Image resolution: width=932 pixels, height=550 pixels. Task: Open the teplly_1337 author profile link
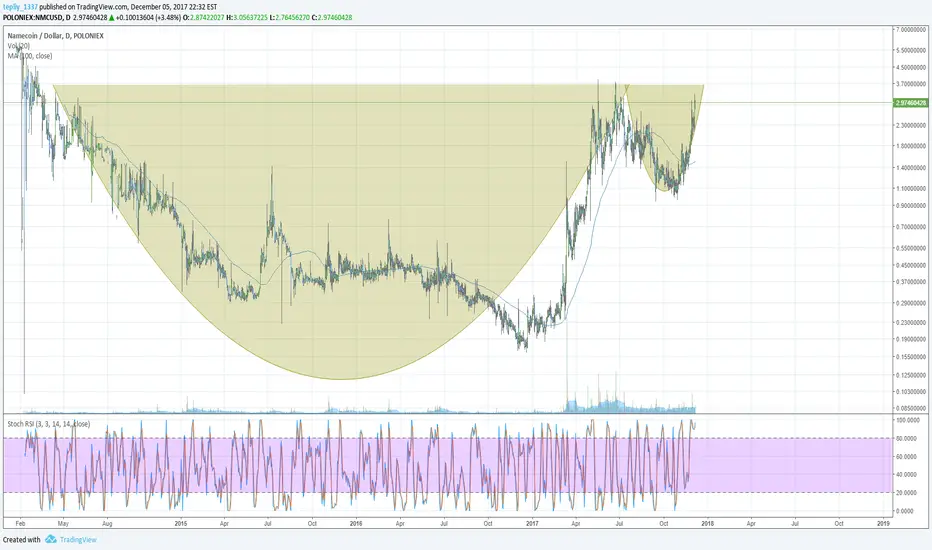pyautogui.click(x=20, y=7)
